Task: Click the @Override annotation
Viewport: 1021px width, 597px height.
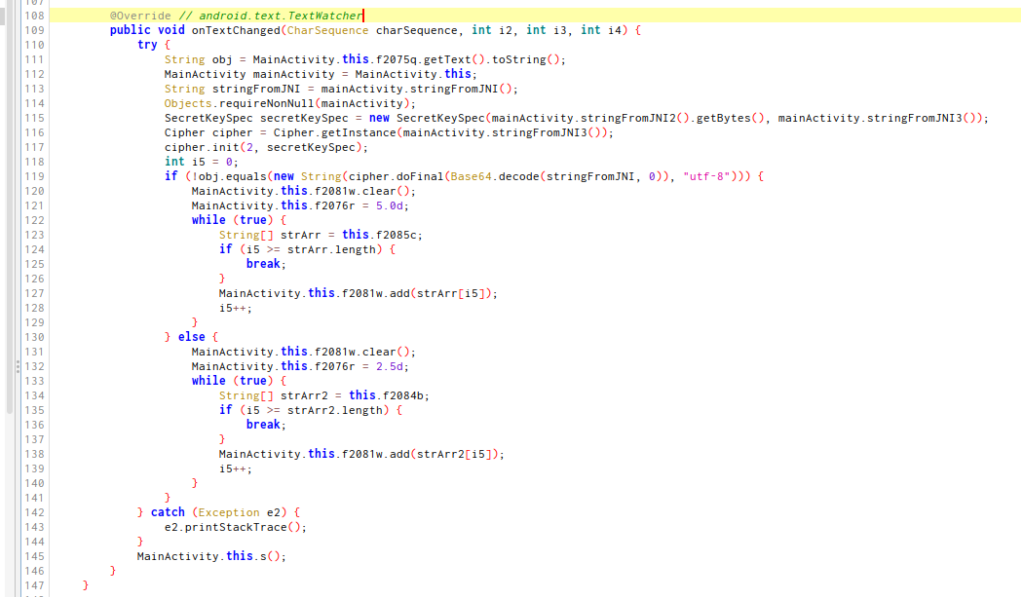Action: click(x=140, y=16)
